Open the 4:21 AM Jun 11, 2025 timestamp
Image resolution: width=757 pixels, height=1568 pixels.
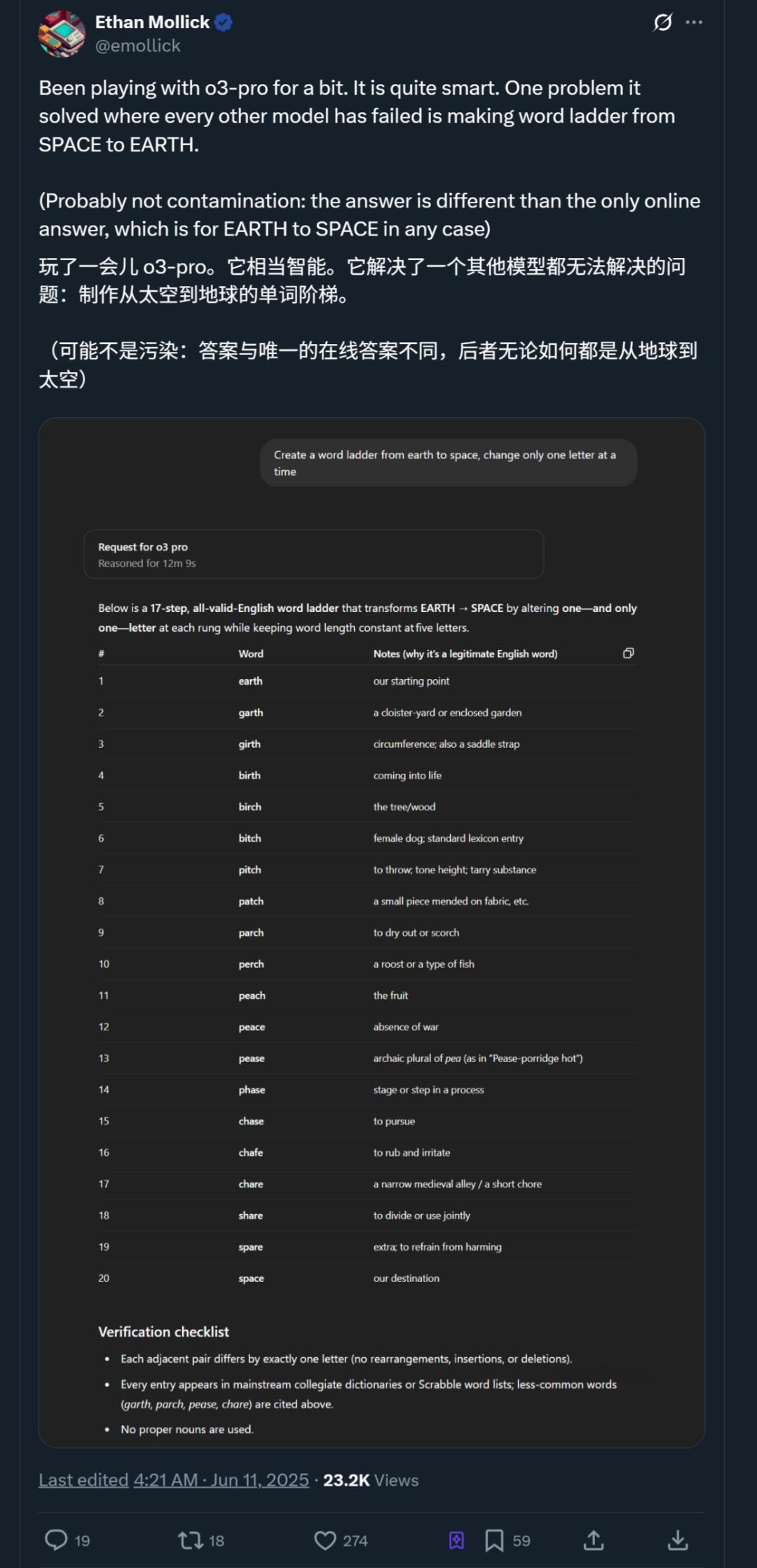pos(221,1480)
